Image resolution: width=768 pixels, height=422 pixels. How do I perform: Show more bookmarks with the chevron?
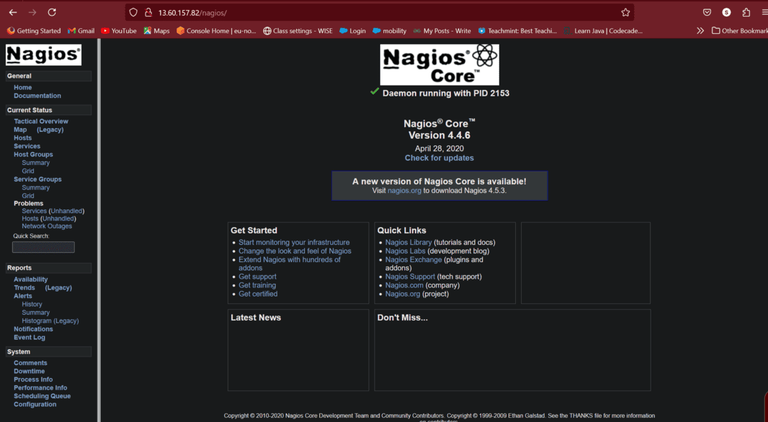click(x=700, y=31)
